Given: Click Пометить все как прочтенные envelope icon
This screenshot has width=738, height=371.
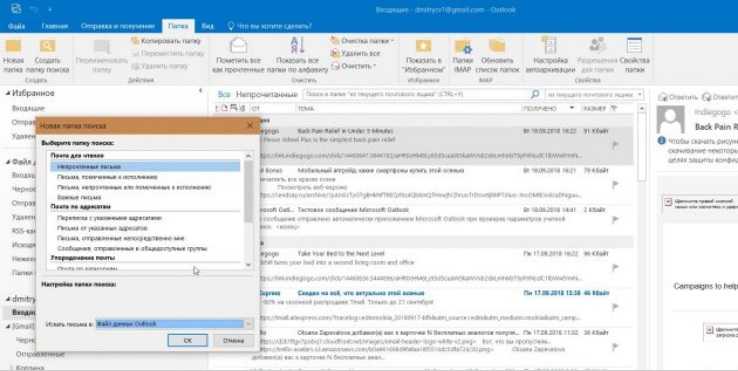Looking at the screenshot, I should point(238,46).
